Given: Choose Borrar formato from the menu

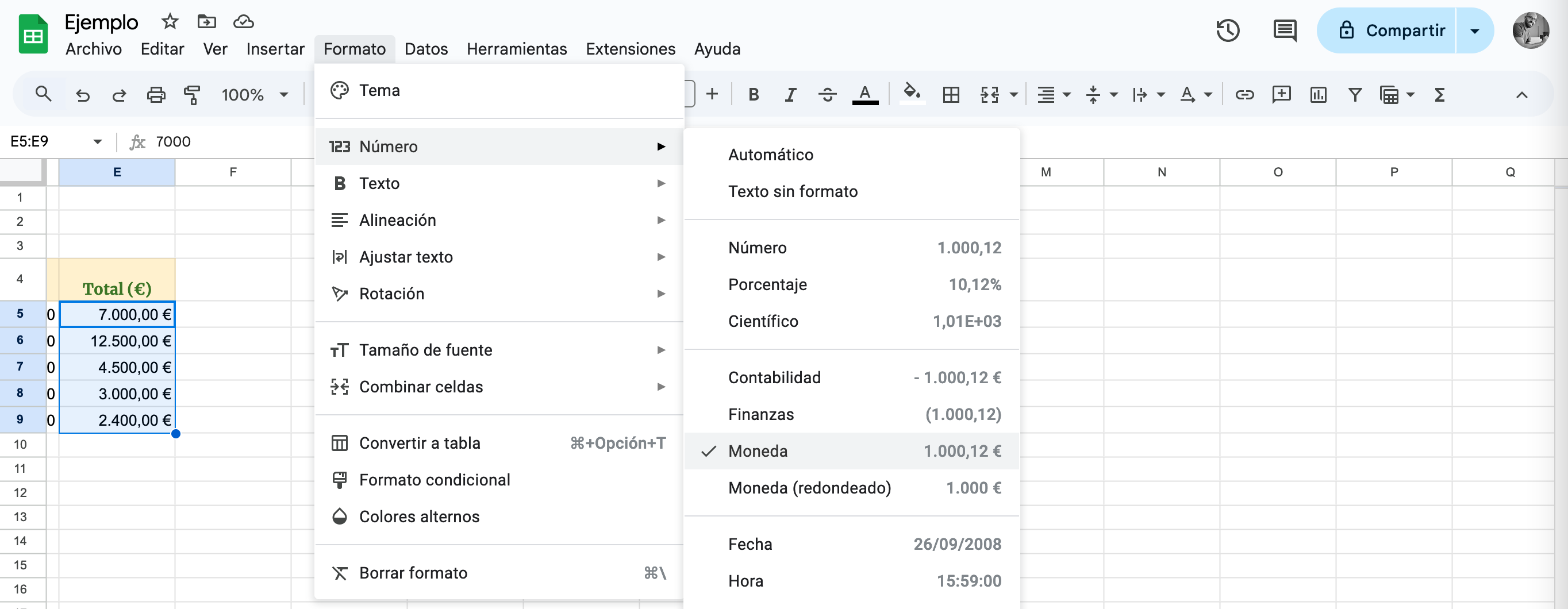Looking at the screenshot, I should click(x=413, y=572).
